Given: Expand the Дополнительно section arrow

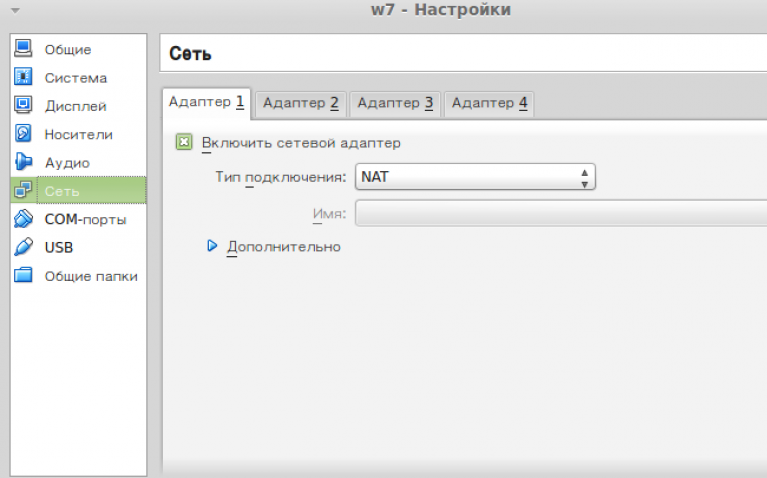Looking at the screenshot, I should pyautogui.click(x=212, y=245).
